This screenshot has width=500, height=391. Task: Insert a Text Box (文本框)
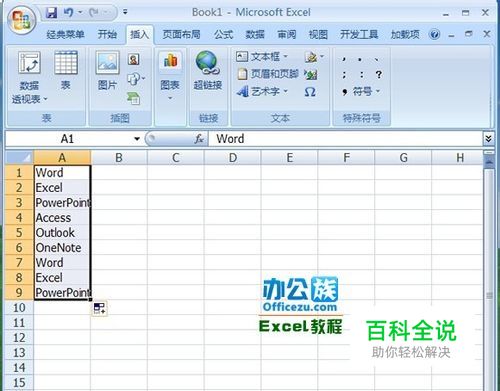tap(261, 57)
